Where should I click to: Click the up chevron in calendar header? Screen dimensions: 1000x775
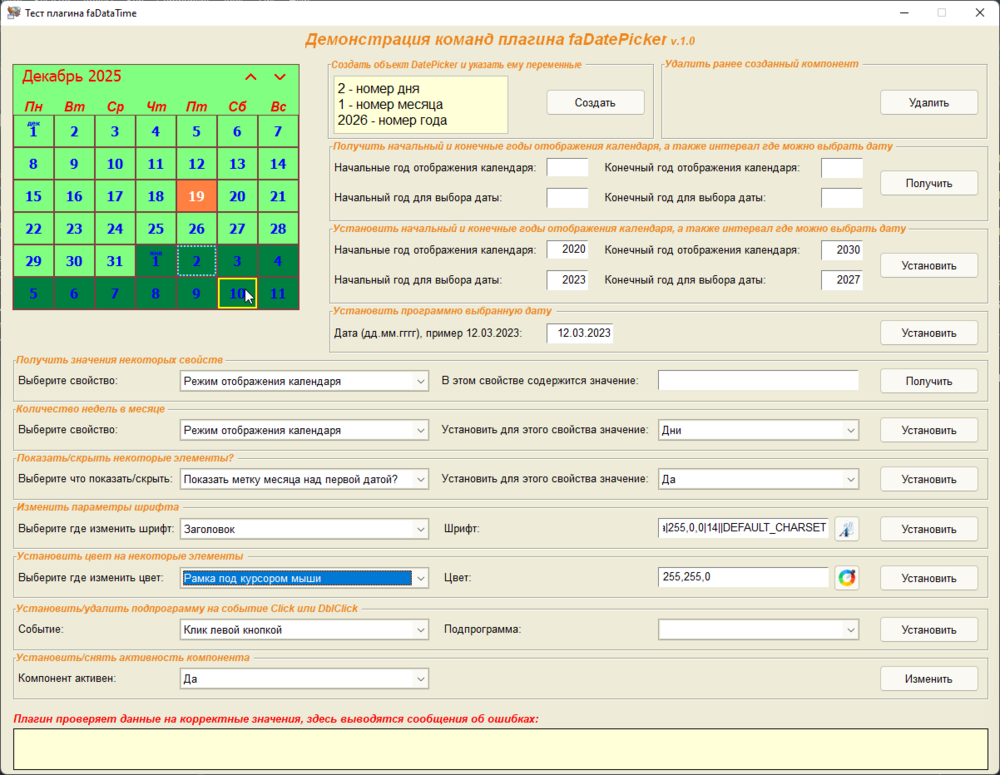(251, 77)
